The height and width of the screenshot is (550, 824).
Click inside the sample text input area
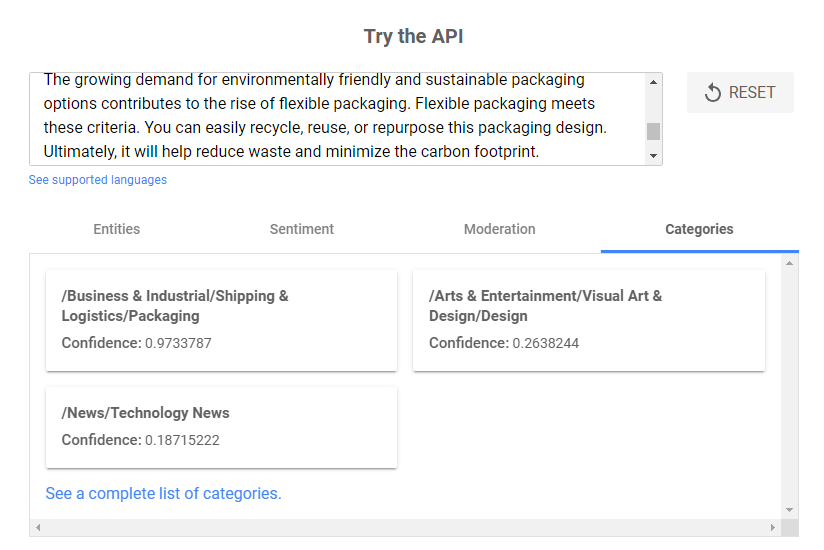[338, 119]
